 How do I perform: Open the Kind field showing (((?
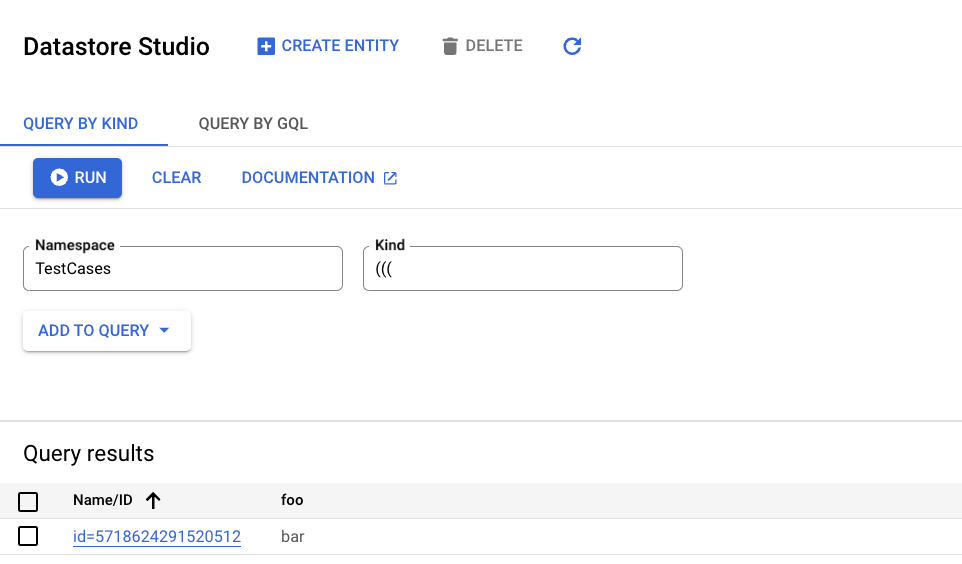522,269
